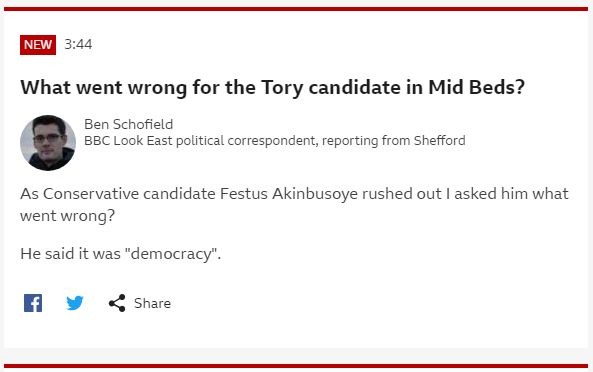
Task: Click 'went wrong?' on the second paragraph line
Action: 67,216
